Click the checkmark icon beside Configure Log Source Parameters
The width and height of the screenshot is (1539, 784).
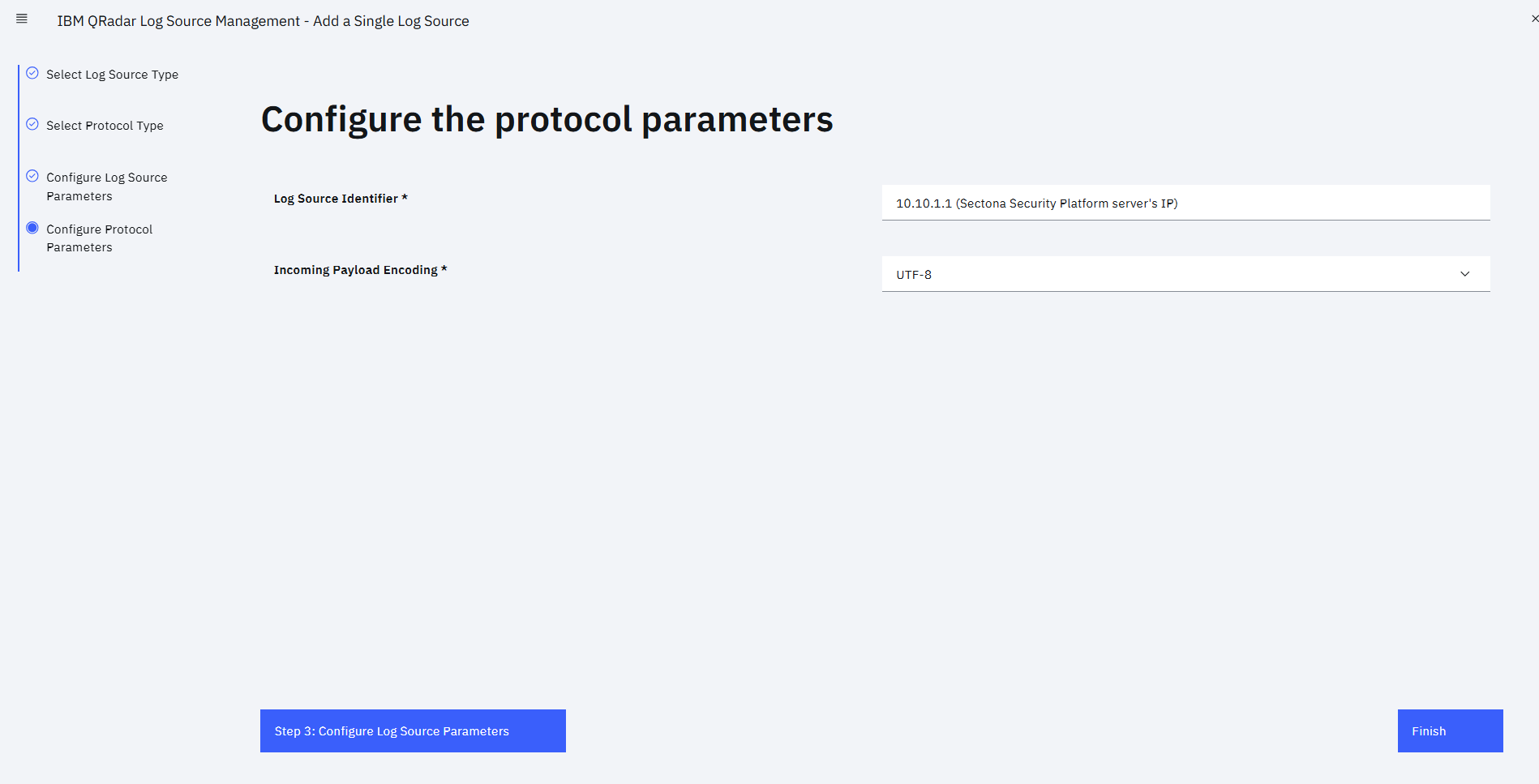tap(32, 175)
